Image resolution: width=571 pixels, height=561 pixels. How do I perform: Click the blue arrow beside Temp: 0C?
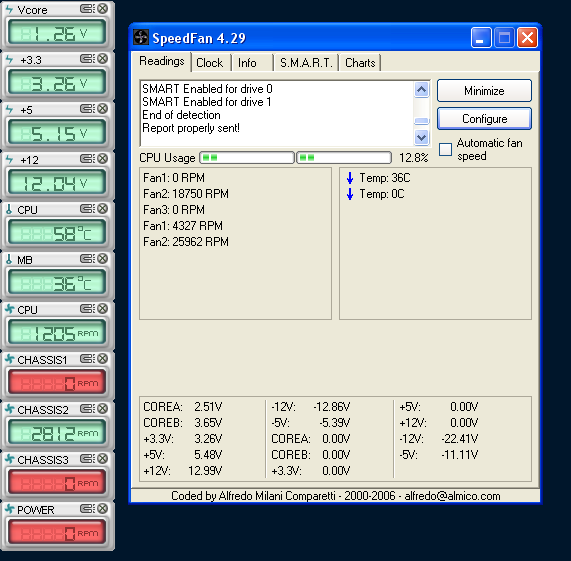tap(350, 194)
